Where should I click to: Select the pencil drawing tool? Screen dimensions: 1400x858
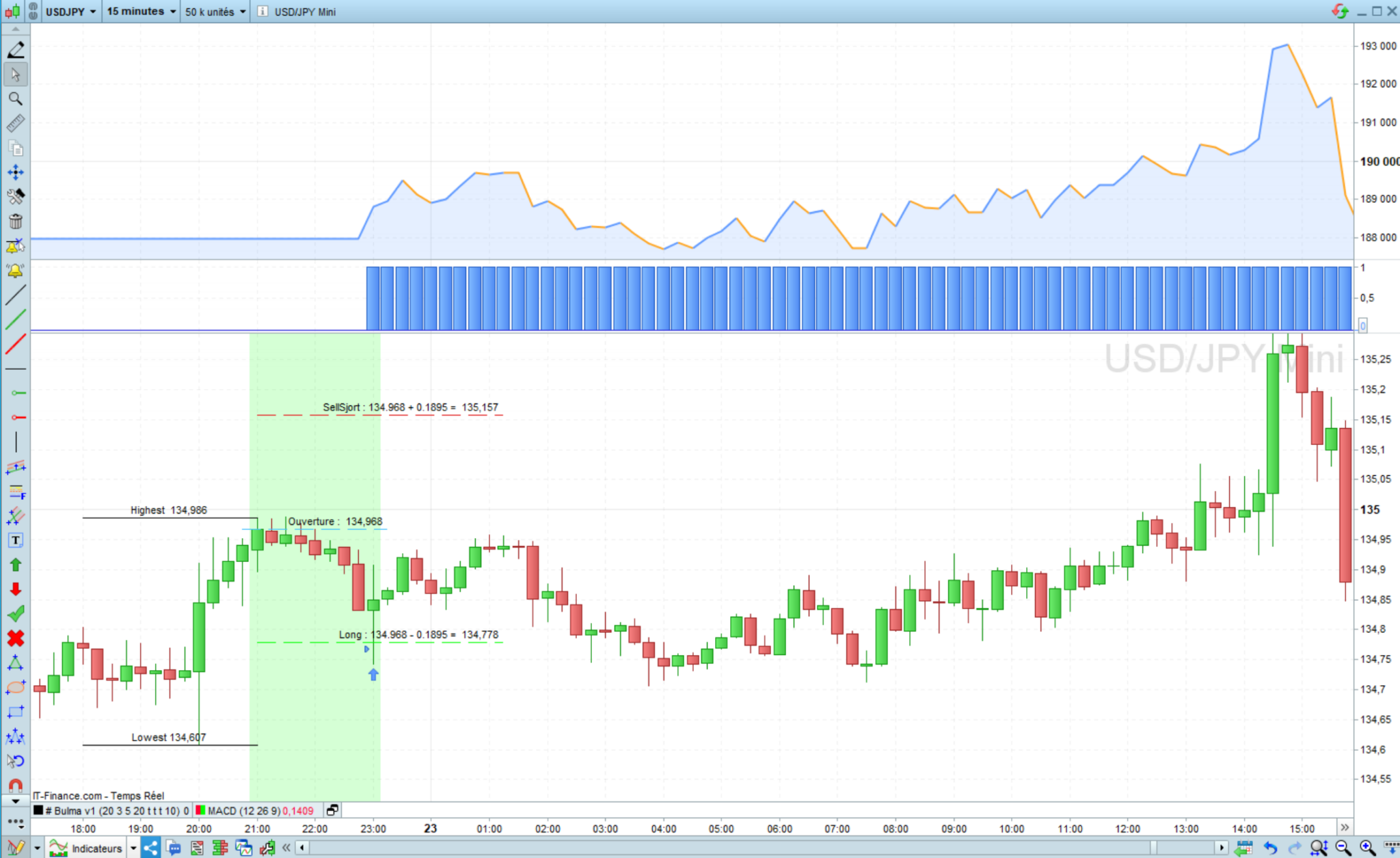pos(16,49)
